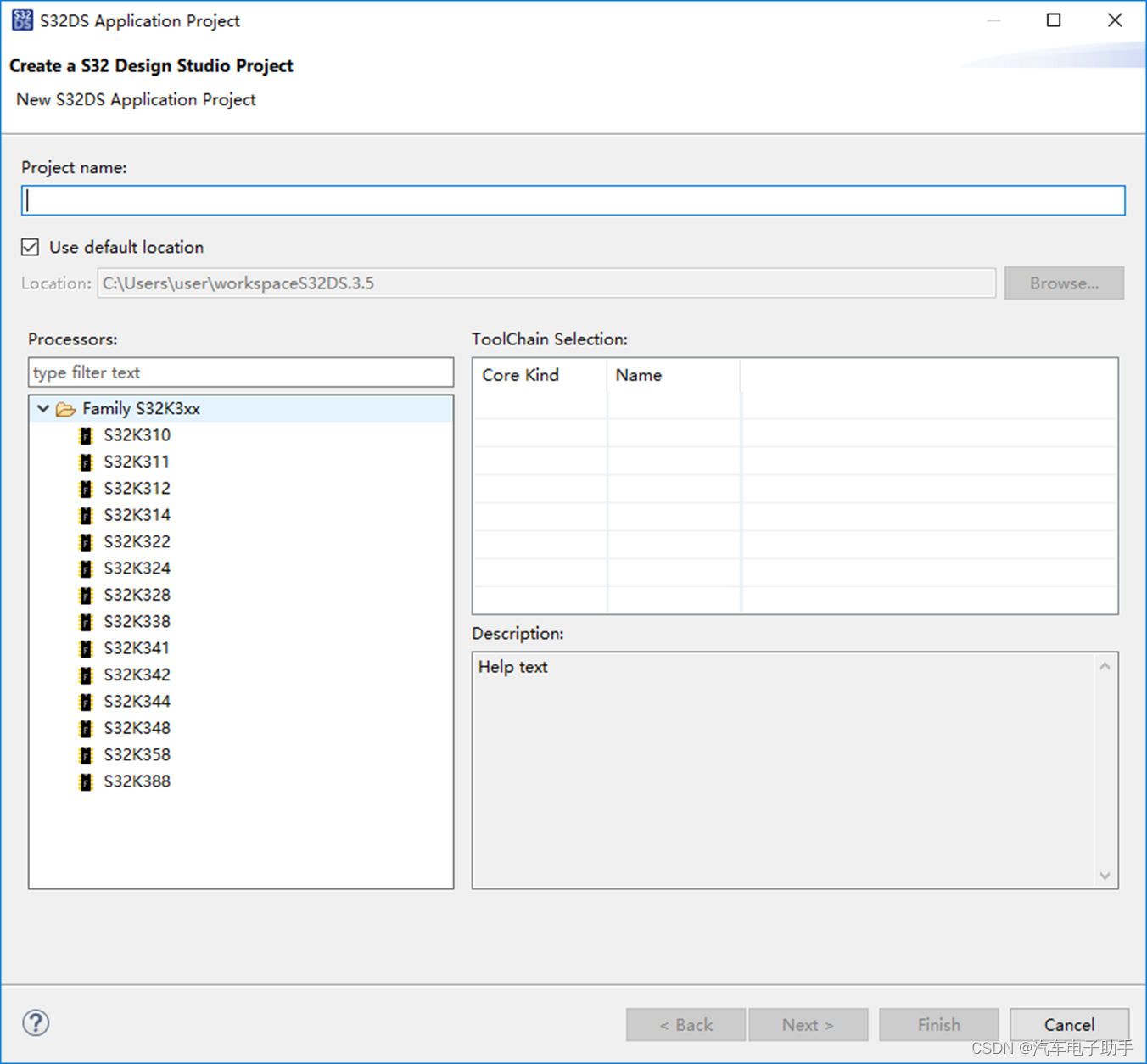Viewport: 1147px width, 1064px height.
Task: Click the Core Kind column header
Action: click(540, 375)
